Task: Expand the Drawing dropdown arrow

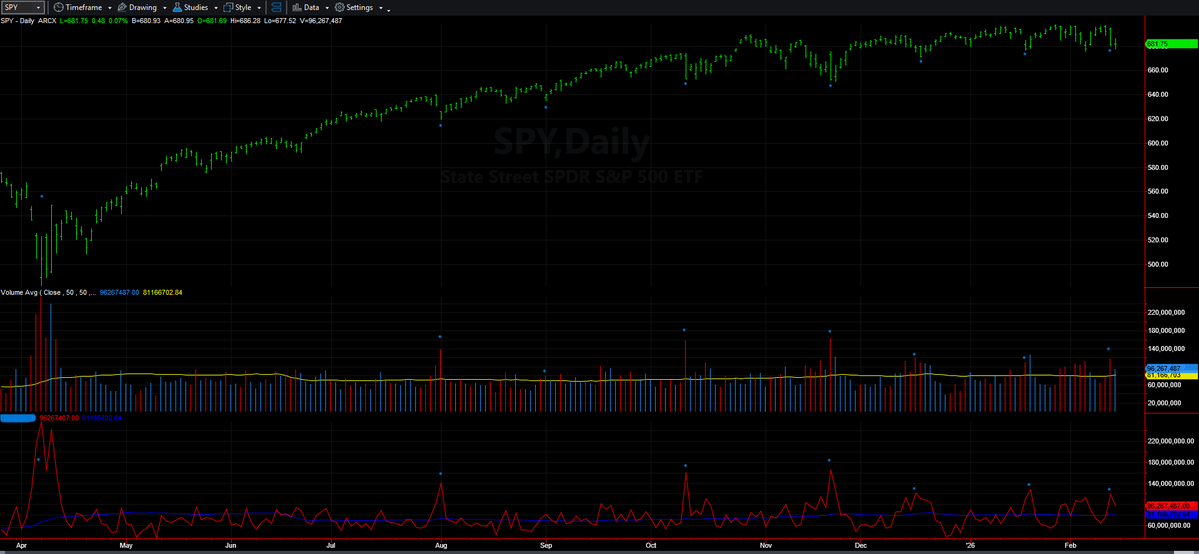Action: point(165,8)
